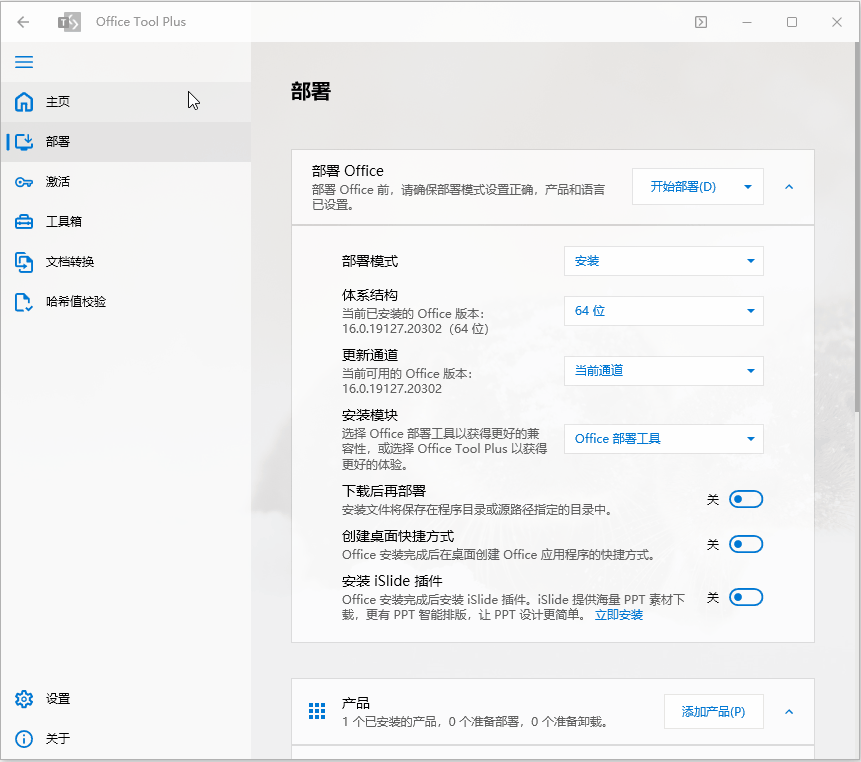861x762 pixels.
Task: Click the key icon for 激活
Action: tap(24, 182)
